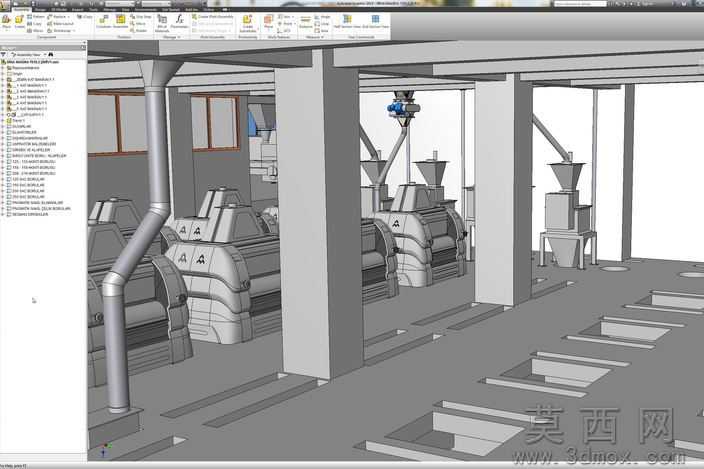The width and height of the screenshot is (704, 469).
Task: Select the Rotate component tool
Action: coord(139,31)
